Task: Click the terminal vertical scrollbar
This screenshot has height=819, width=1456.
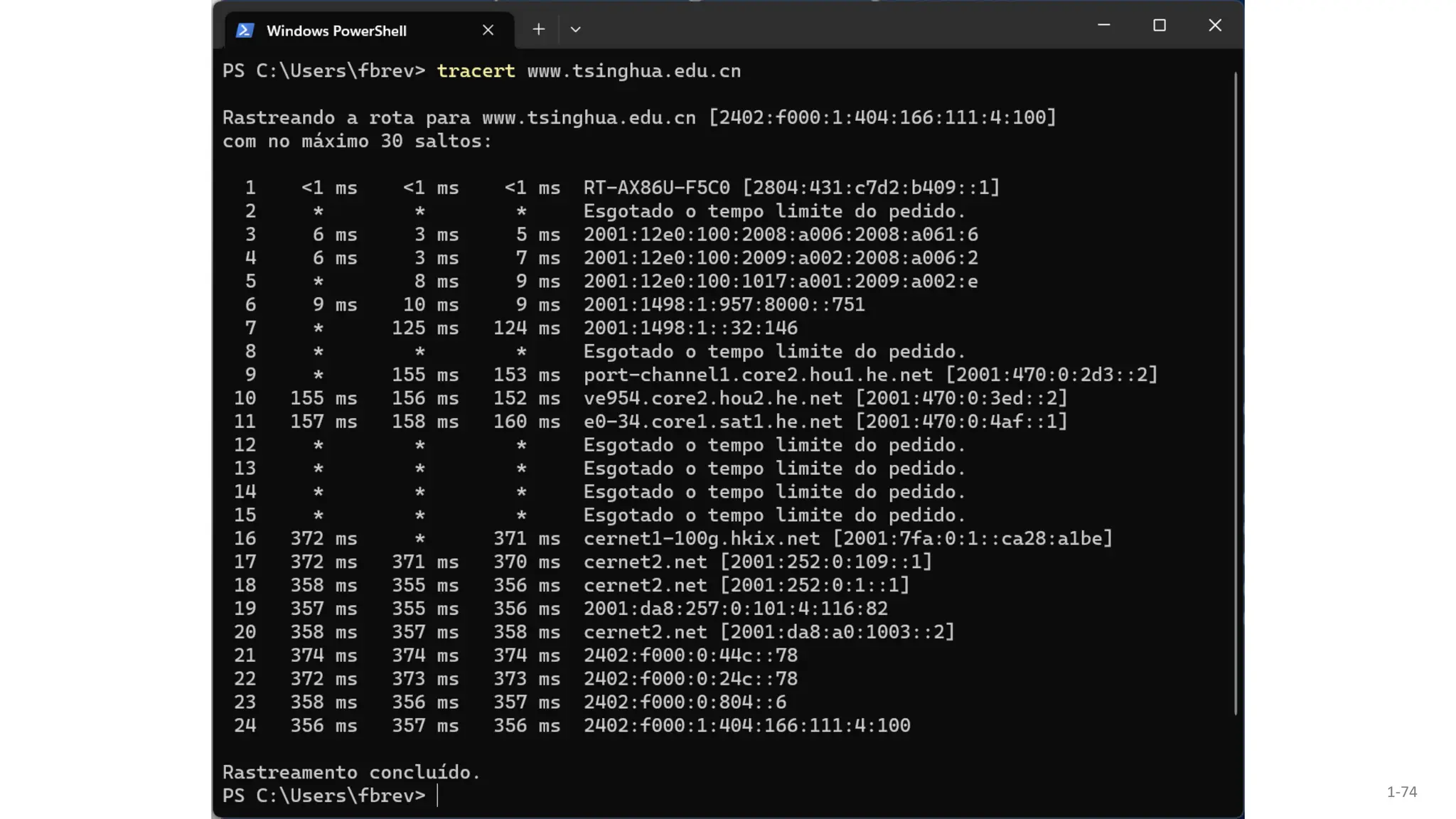Action: (1236, 391)
